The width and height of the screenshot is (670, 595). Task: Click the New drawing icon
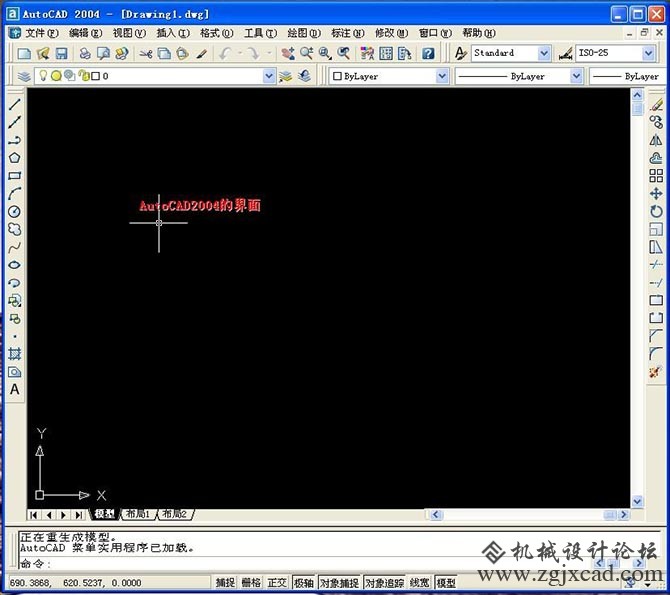pos(24,53)
